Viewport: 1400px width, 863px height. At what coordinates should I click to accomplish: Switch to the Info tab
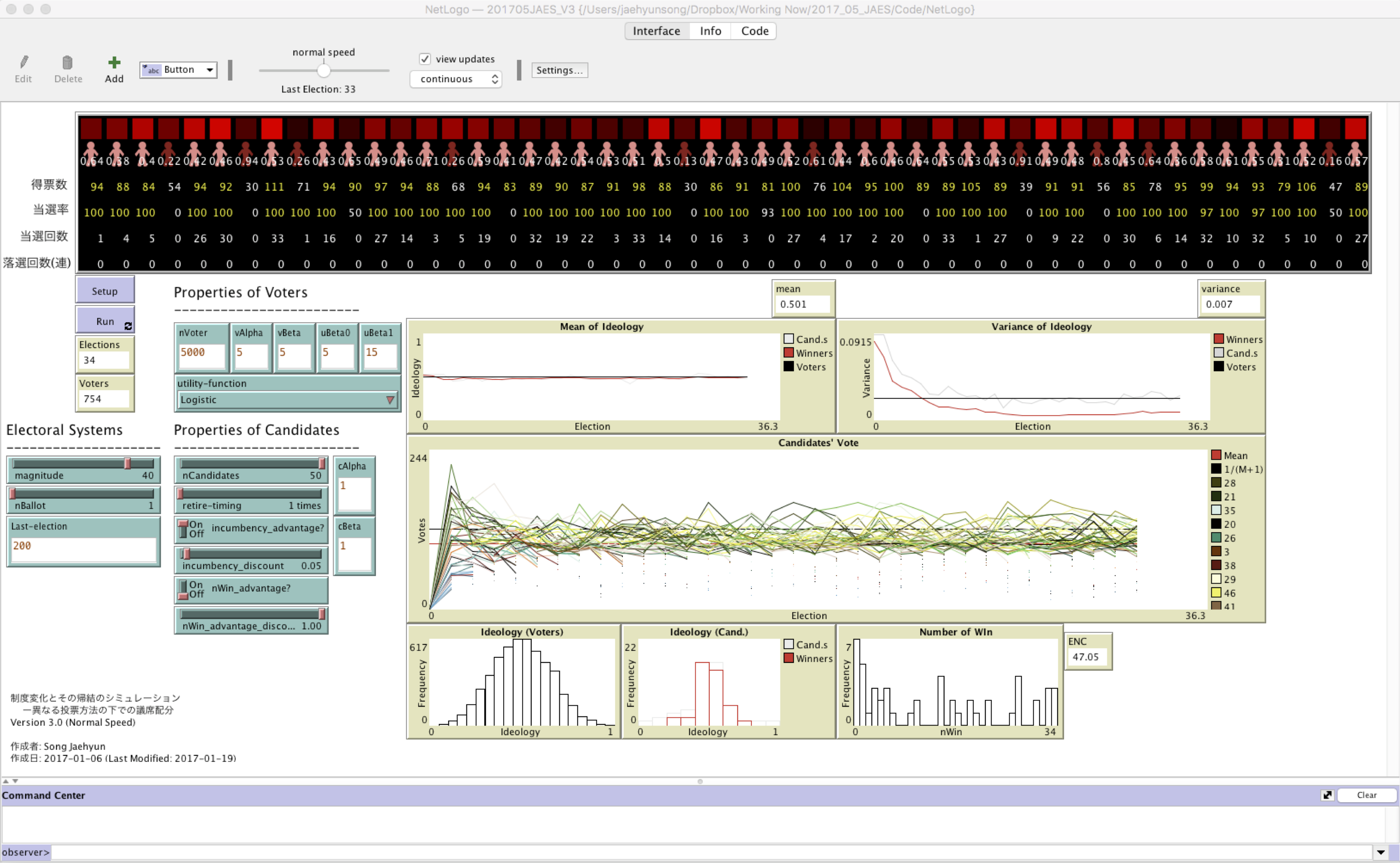[710, 31]
